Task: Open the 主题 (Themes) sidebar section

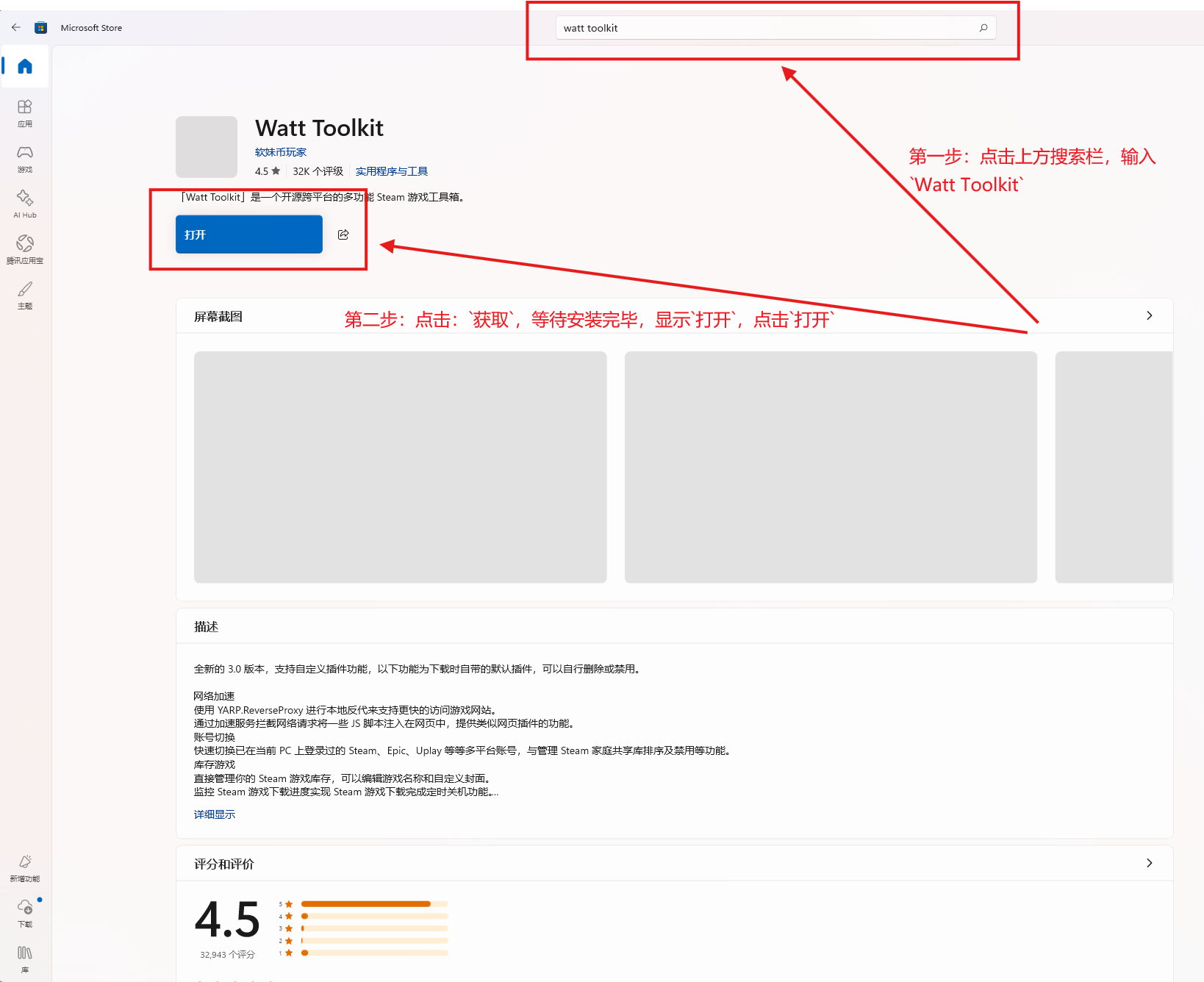Action: [25, 295]
